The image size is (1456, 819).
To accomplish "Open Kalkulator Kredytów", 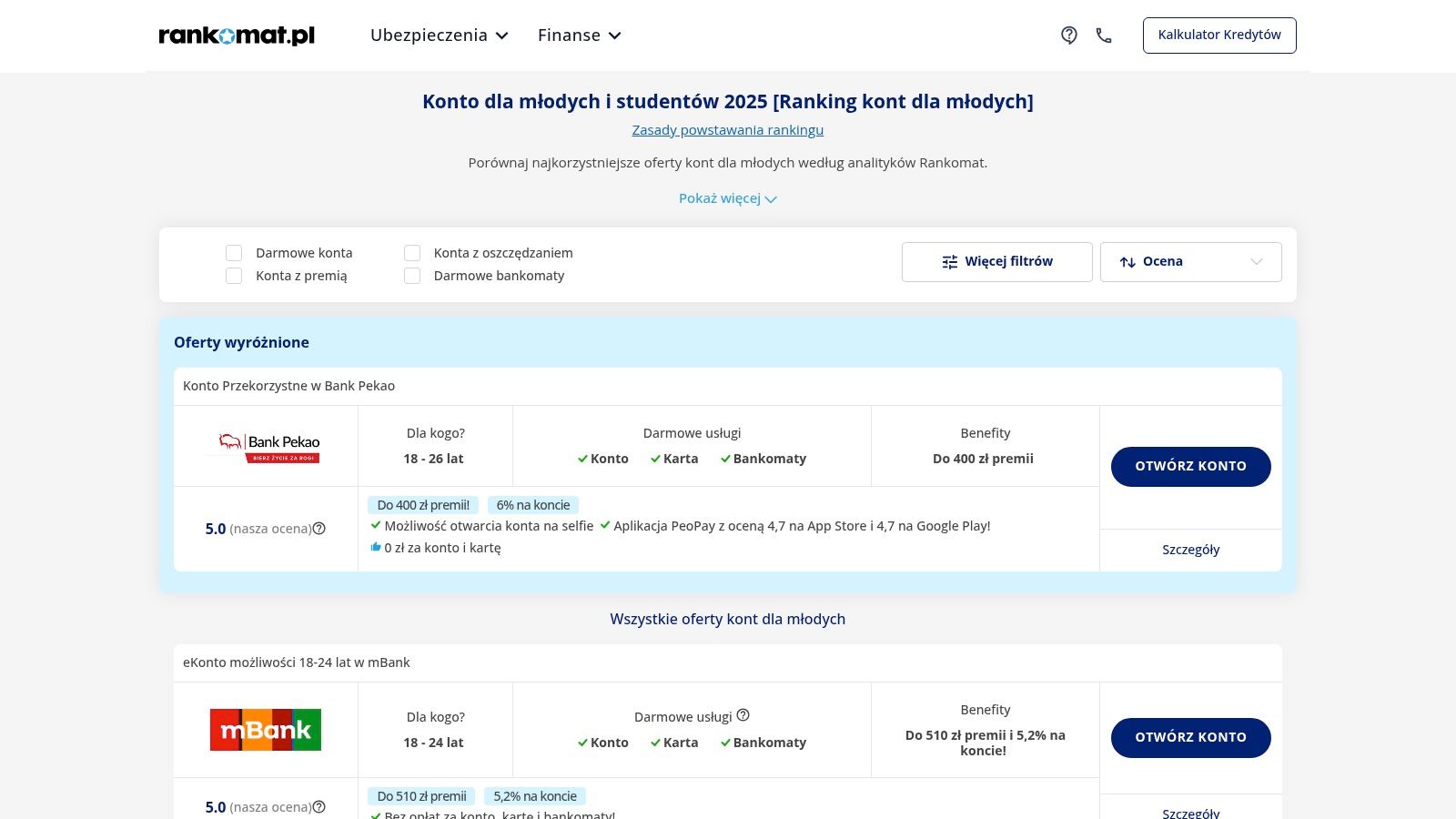I will pyautogui.click(x=1219, y=35).
